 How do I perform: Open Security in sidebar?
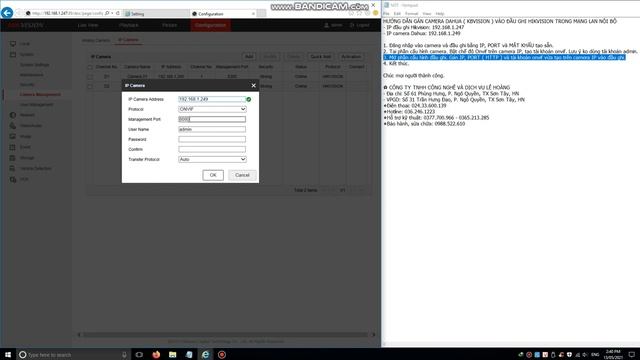(x=27, y=84)
